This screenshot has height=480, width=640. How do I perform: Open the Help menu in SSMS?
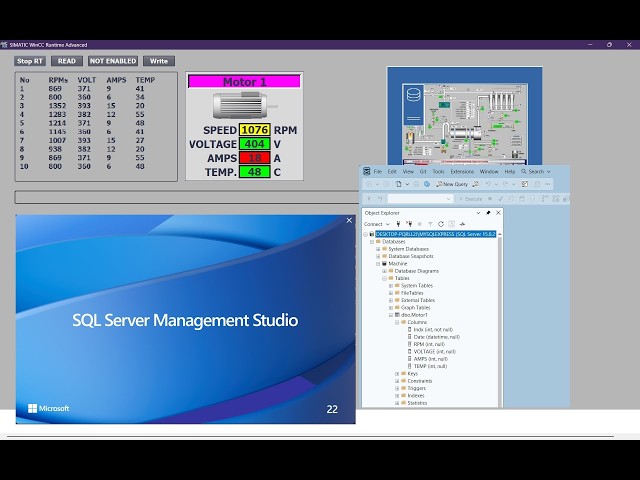(510, 172)
